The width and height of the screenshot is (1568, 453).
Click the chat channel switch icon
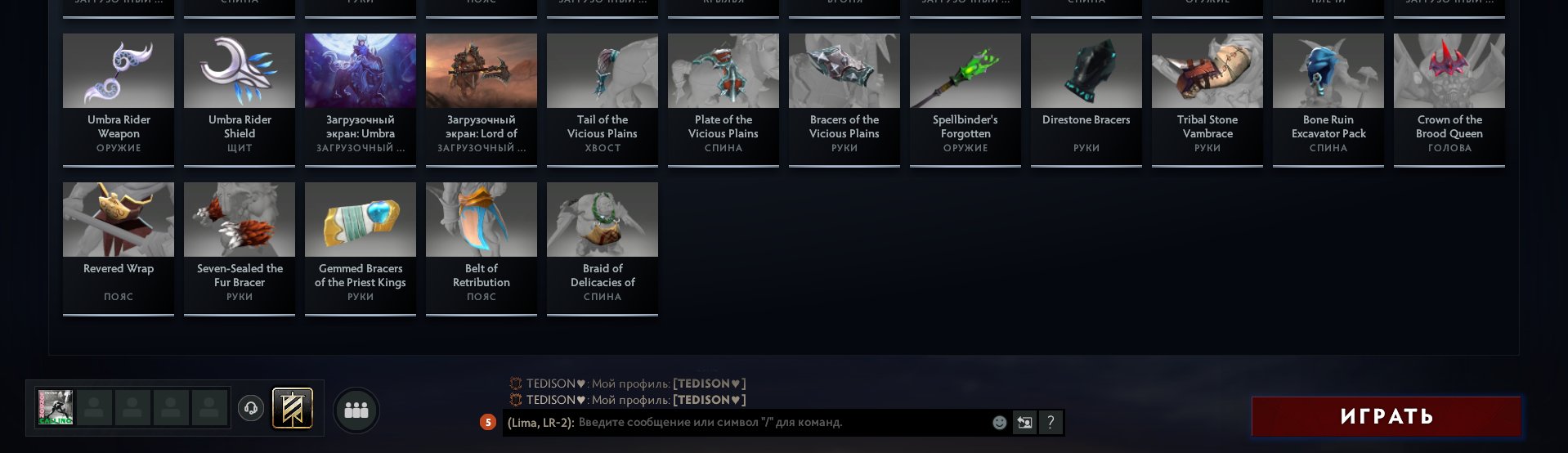(1024, 423)
